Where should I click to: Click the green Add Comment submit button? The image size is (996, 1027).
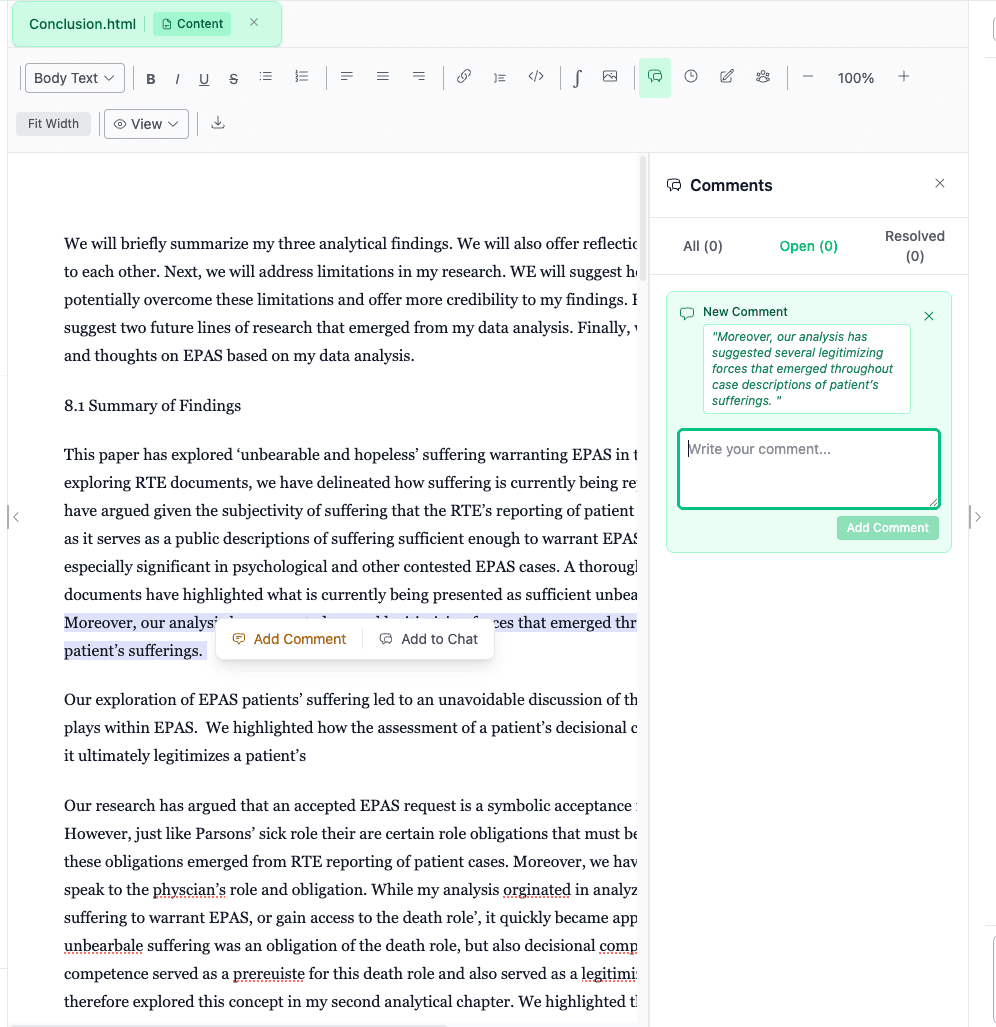887,528
